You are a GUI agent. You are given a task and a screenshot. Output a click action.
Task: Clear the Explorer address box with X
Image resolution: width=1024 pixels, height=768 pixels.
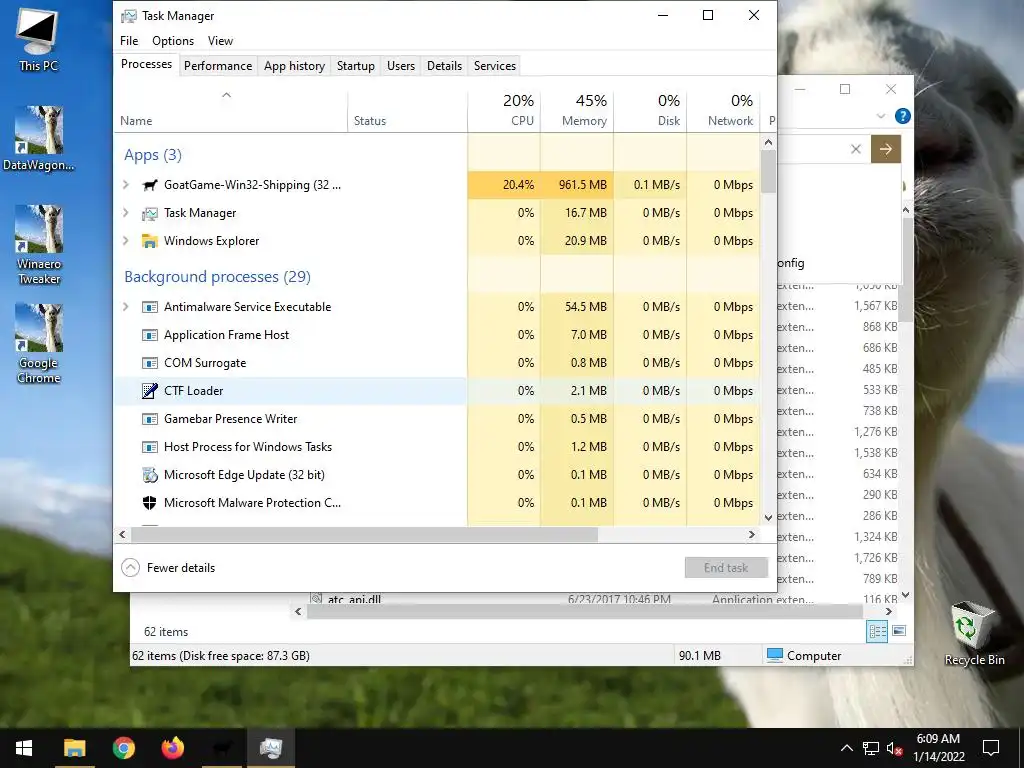tap(856, 149)
